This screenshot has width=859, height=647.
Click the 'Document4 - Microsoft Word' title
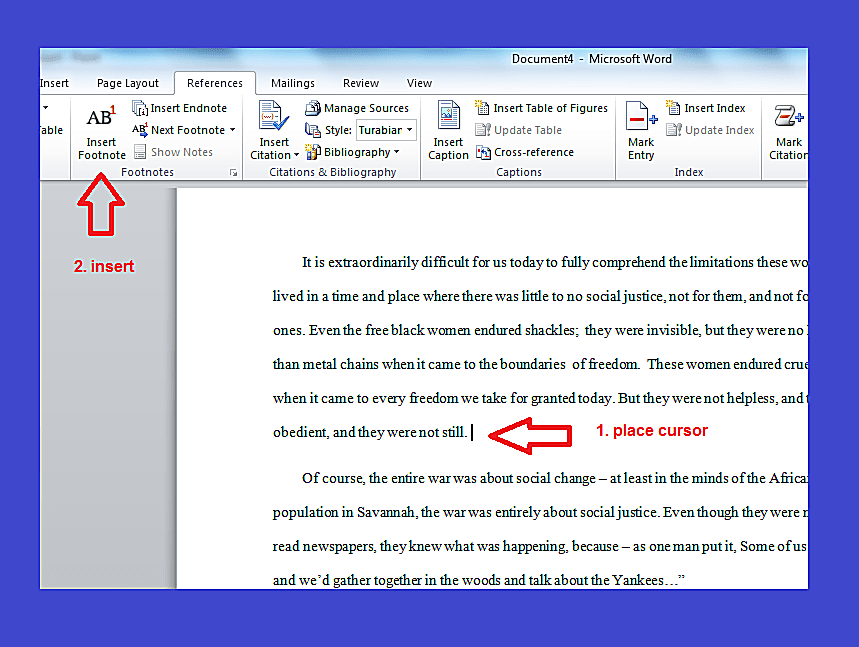[592, 59]
